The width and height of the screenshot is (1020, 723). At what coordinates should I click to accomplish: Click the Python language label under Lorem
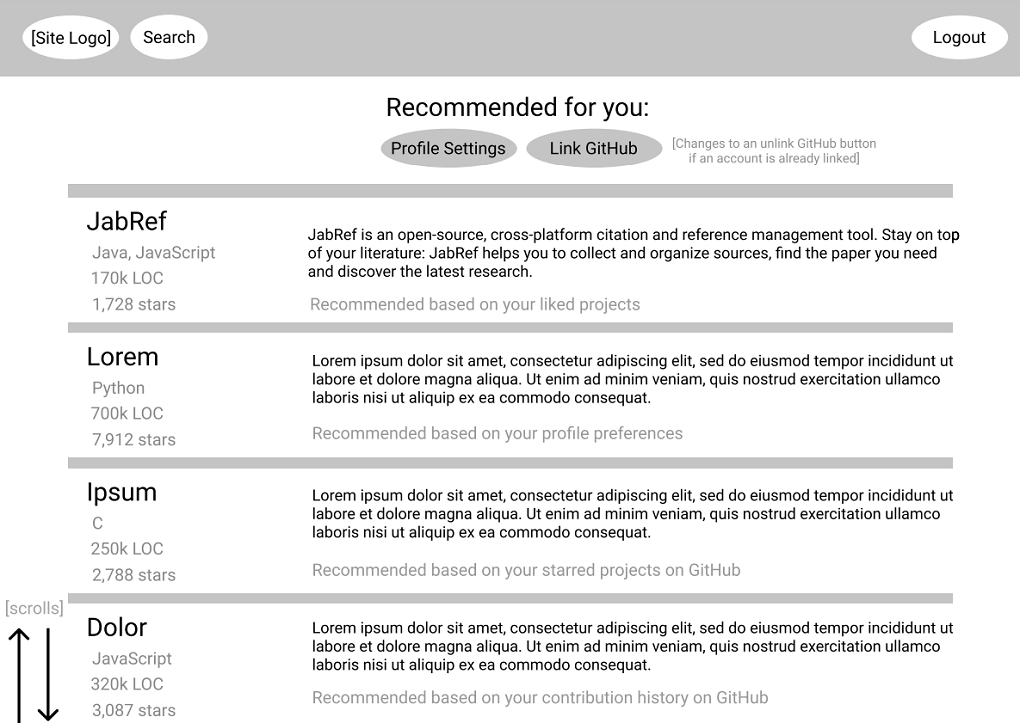(118, 389)
